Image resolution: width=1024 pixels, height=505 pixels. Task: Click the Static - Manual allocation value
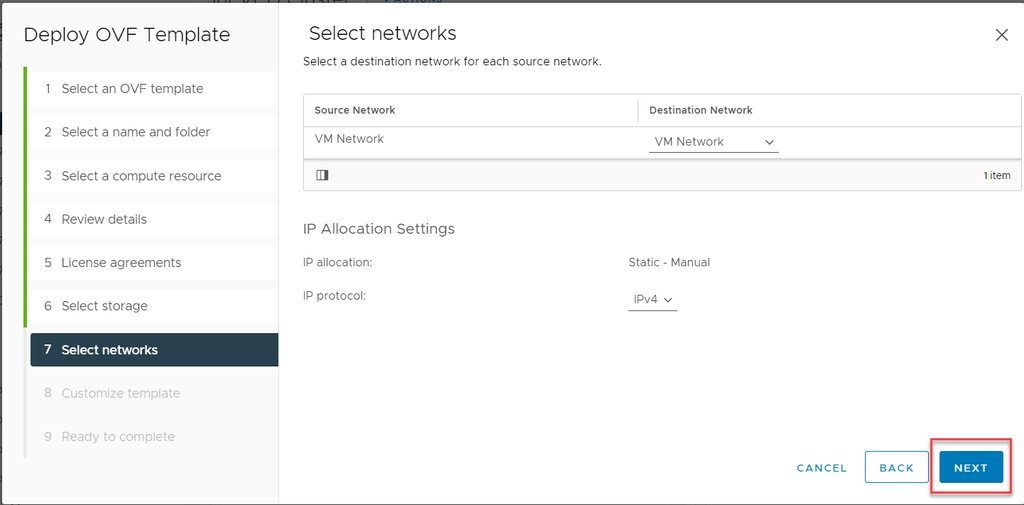coord(669,262)
